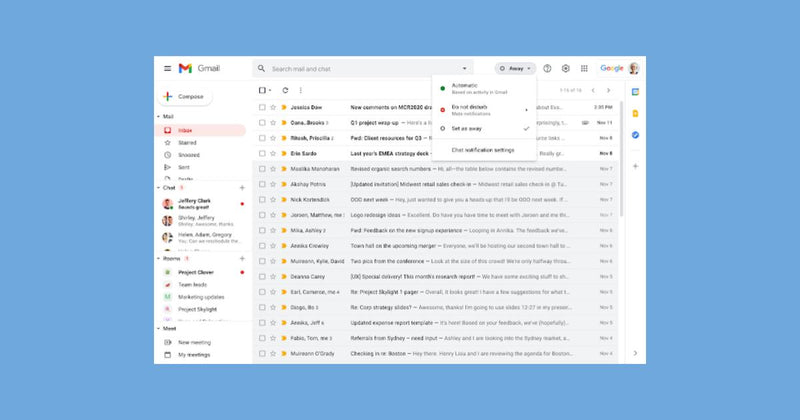
Task: Collapse the Meet section
Action: point(159,329)
